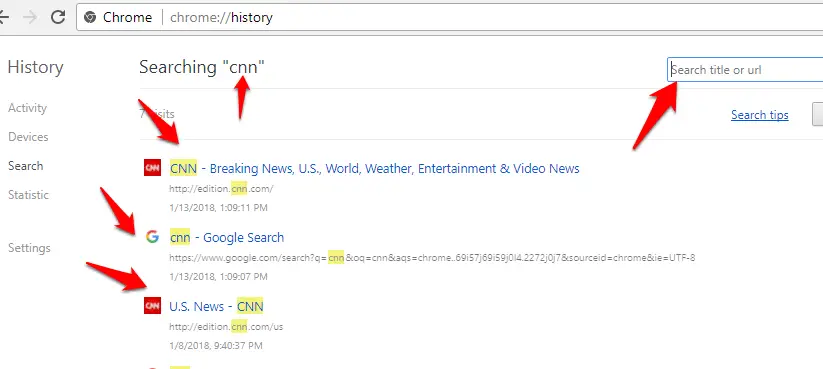The height and width of the screenshot is (369, 823).
Task: Open the Devices section in sidebar
Action: [28, 137]
